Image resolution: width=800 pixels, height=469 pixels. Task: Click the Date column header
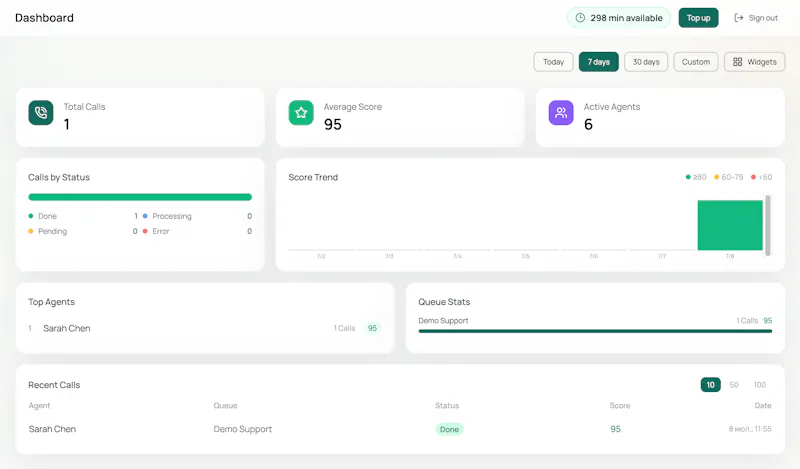coord(763,406)
